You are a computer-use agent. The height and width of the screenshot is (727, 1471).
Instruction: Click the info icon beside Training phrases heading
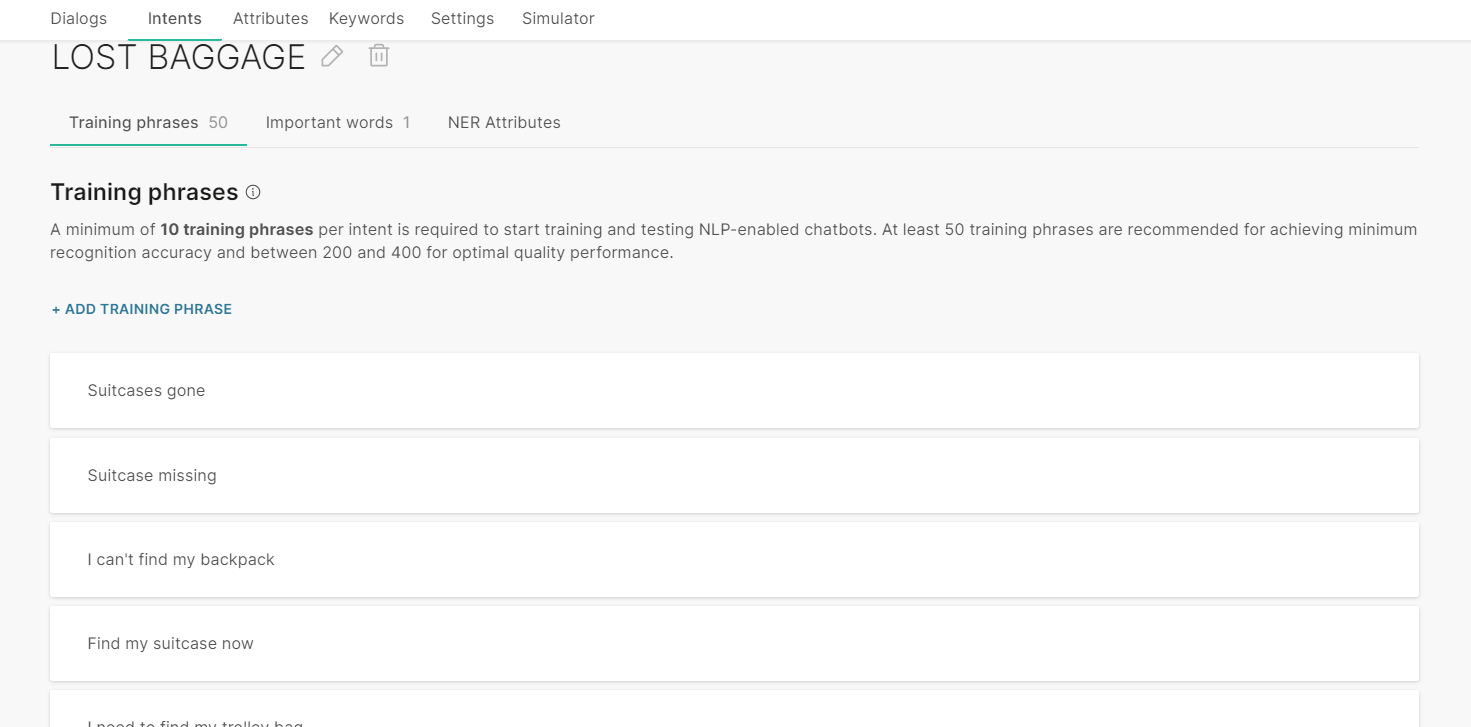point(253,192)
